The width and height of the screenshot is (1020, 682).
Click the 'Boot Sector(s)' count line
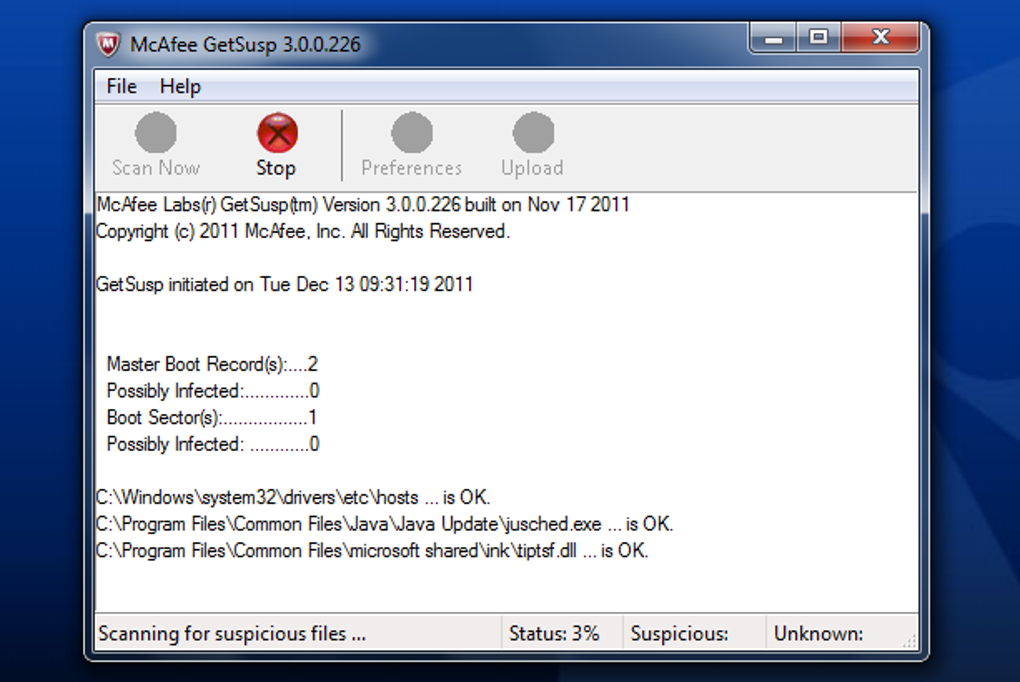point(211,418)
